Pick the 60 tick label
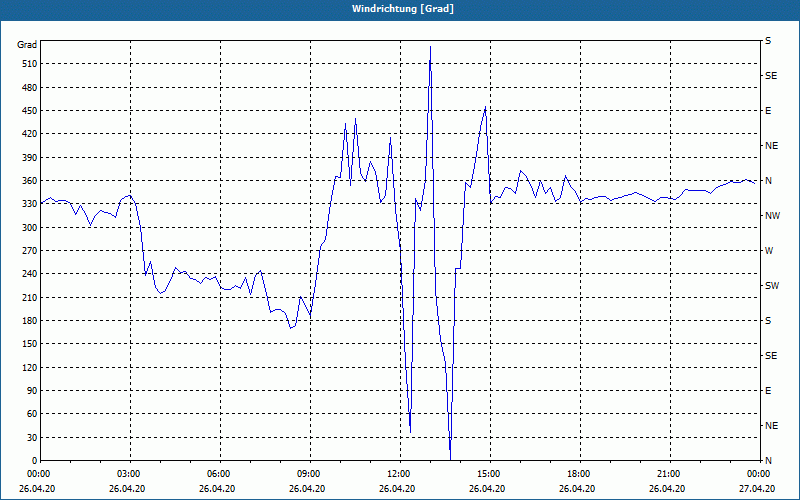800x500 pixels. point(32,414)
